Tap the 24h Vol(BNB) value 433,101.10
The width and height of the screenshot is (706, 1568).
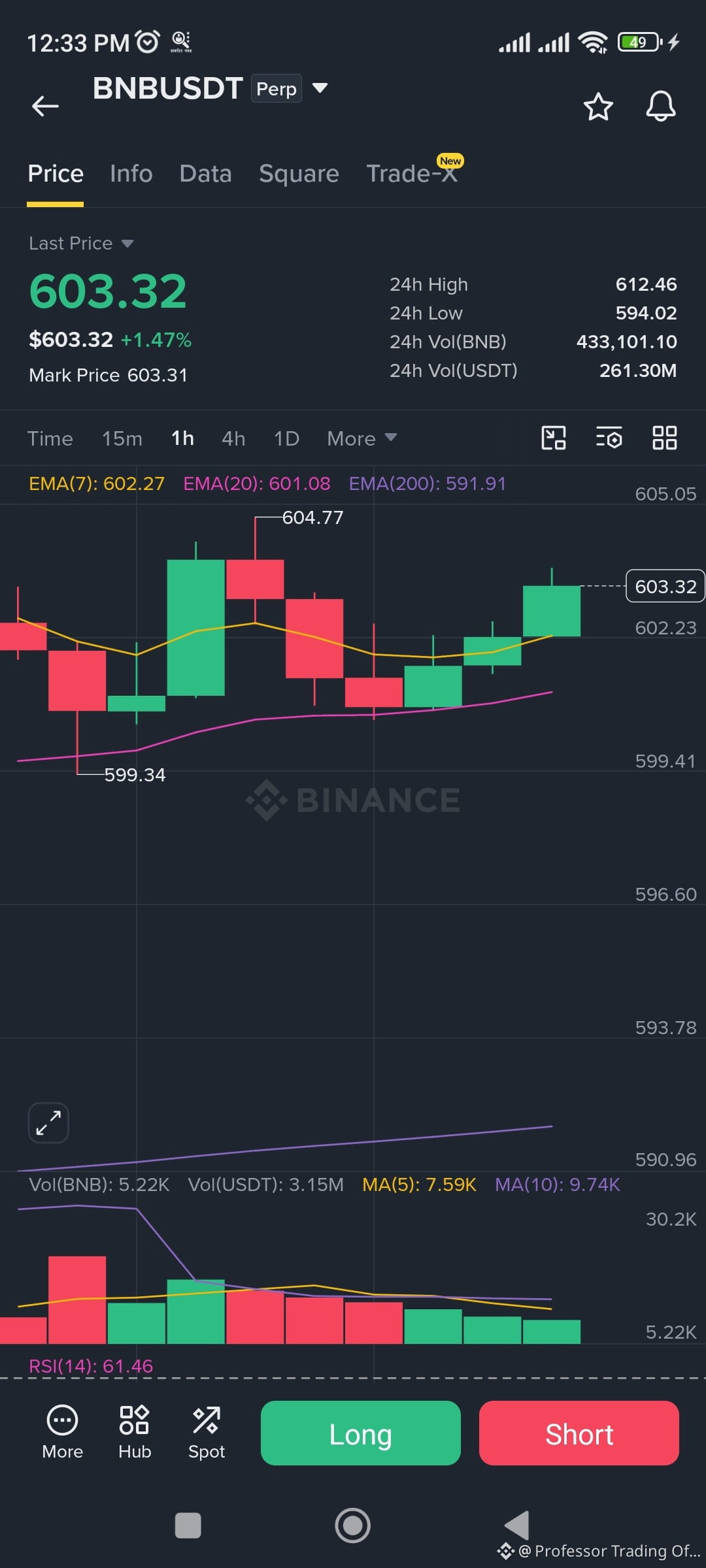[x=626, y=342]
